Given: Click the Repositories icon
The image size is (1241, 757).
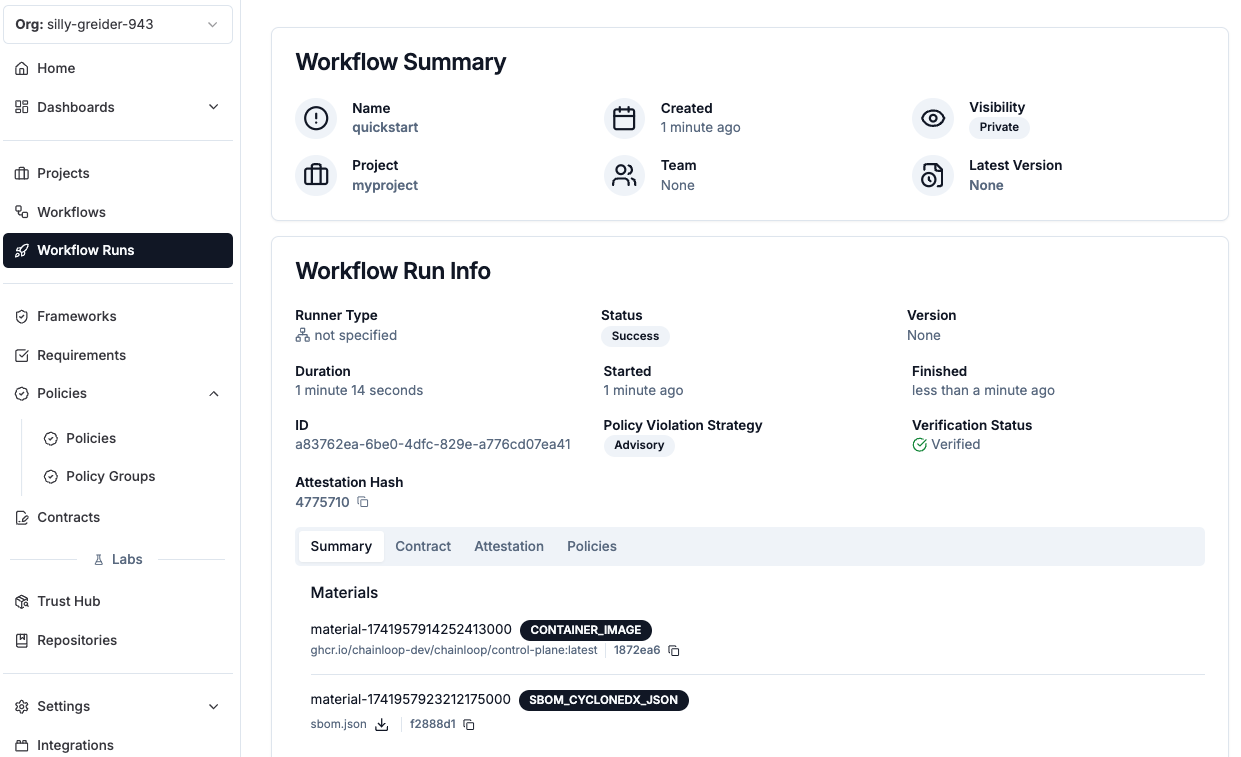Looking at the screenshot, I should point(22,640).
